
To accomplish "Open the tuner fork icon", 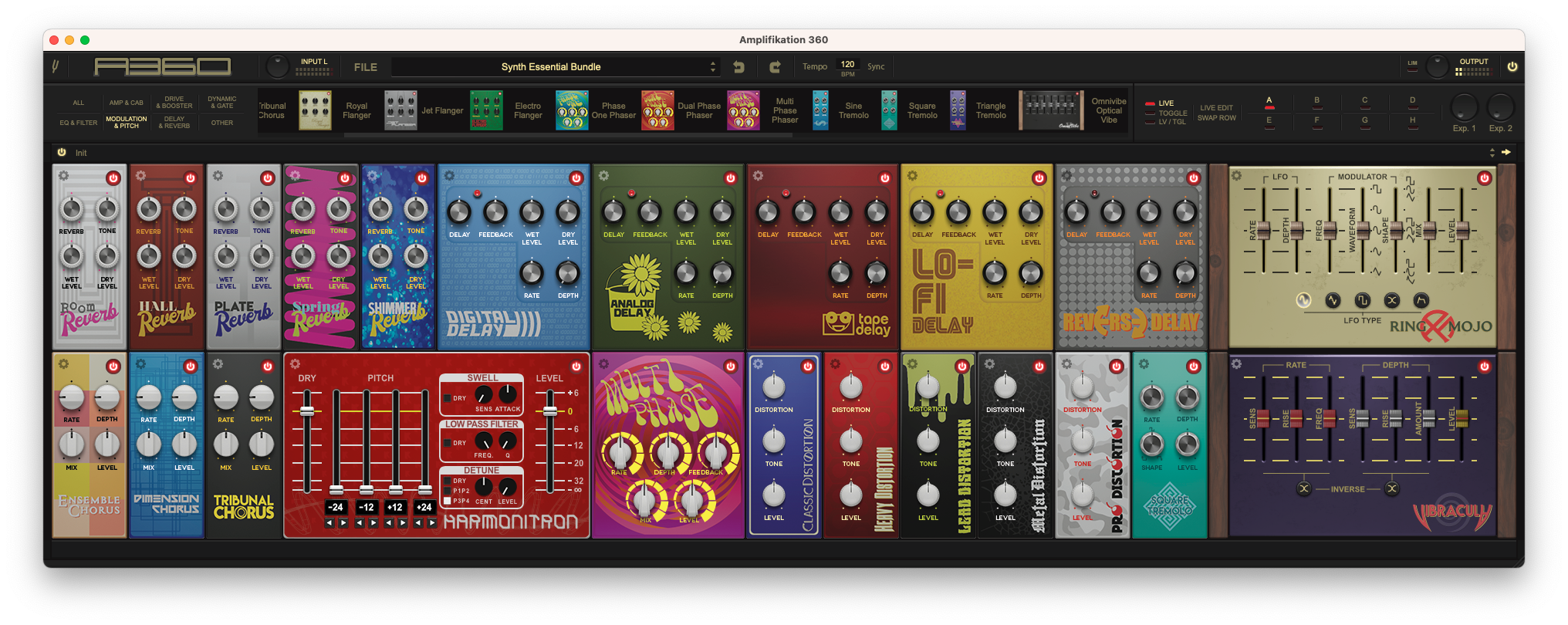I will [56, 67].
